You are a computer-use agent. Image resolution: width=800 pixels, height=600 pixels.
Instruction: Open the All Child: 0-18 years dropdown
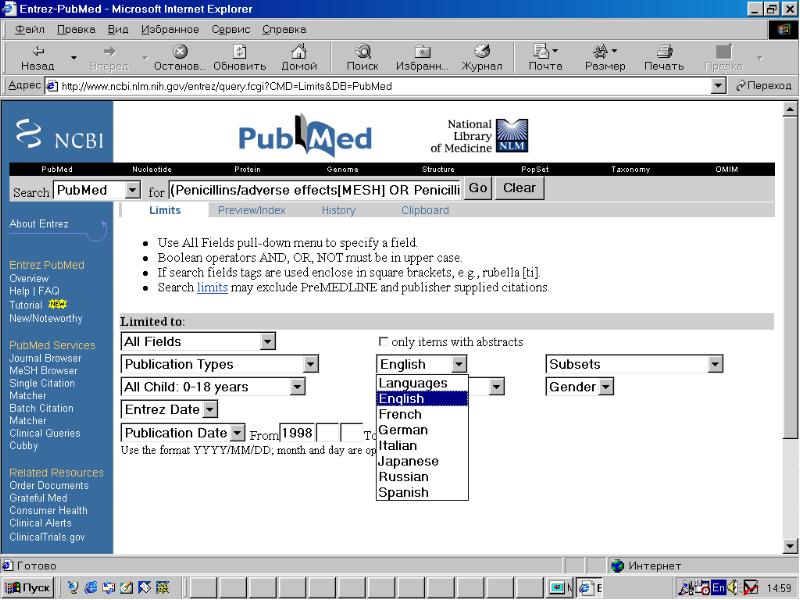pos(213,387)
